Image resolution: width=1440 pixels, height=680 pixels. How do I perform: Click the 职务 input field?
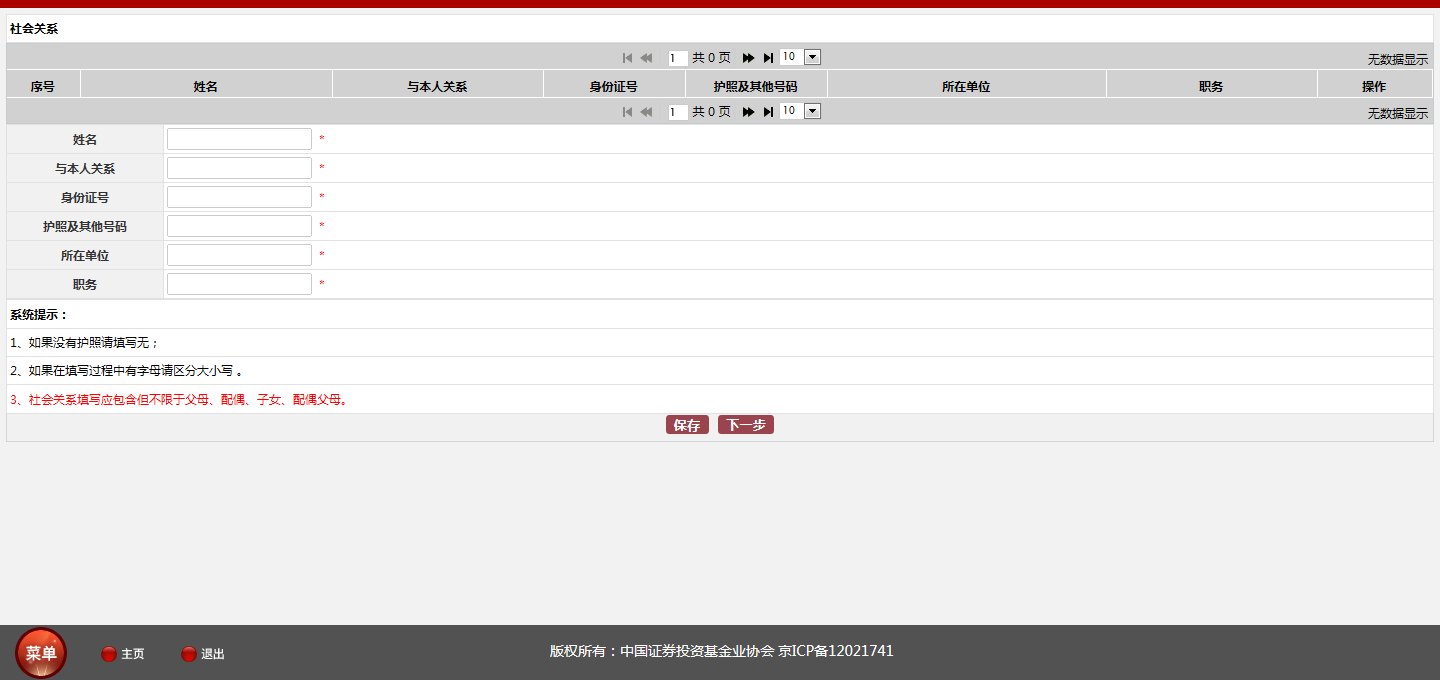[239, 284]
